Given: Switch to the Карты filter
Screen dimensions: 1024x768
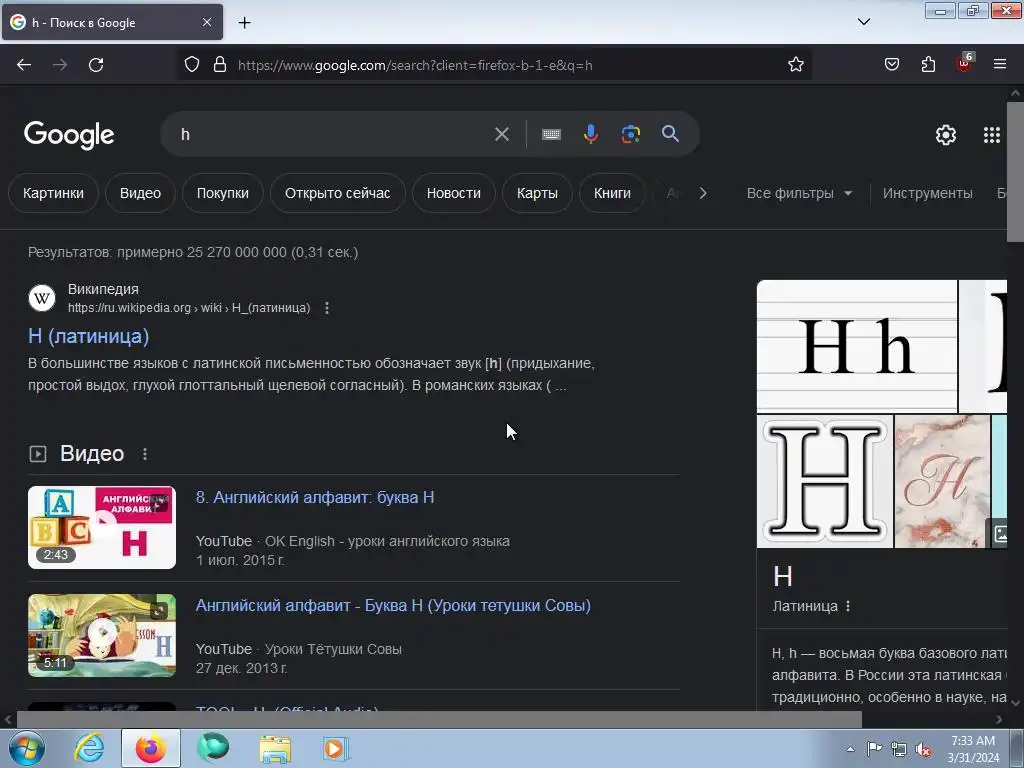Looking at the screenshot, I should [537, 193].
